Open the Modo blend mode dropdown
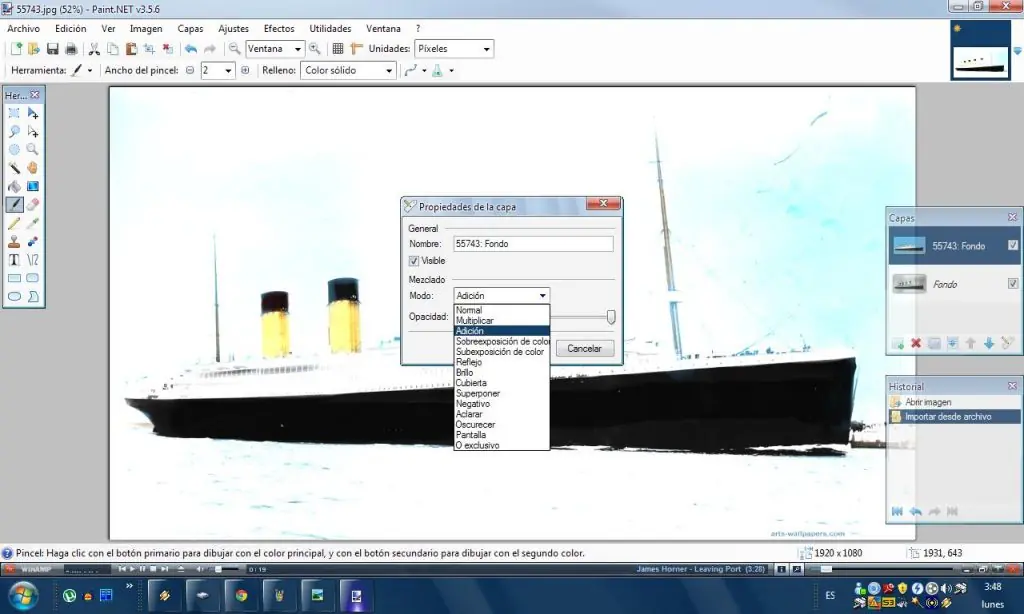1024x614 pixels. pyautogui.click(x=502, y=295)
